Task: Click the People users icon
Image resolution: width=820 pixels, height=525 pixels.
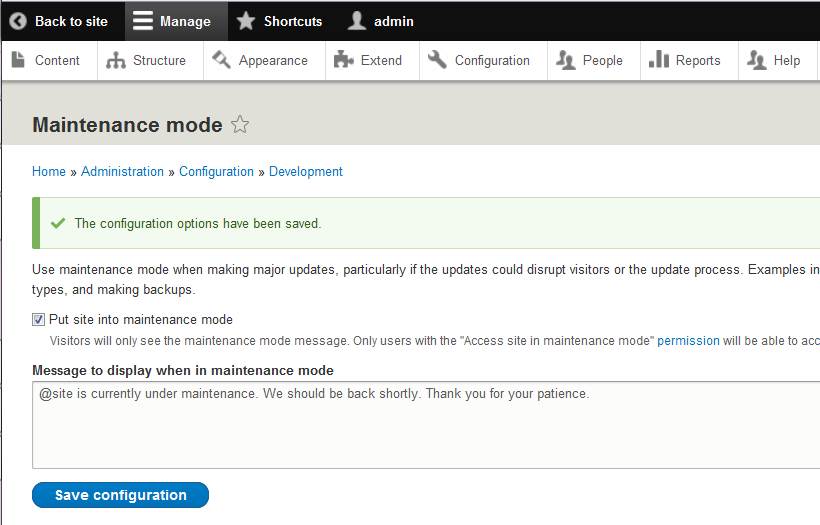Action: 566,60
